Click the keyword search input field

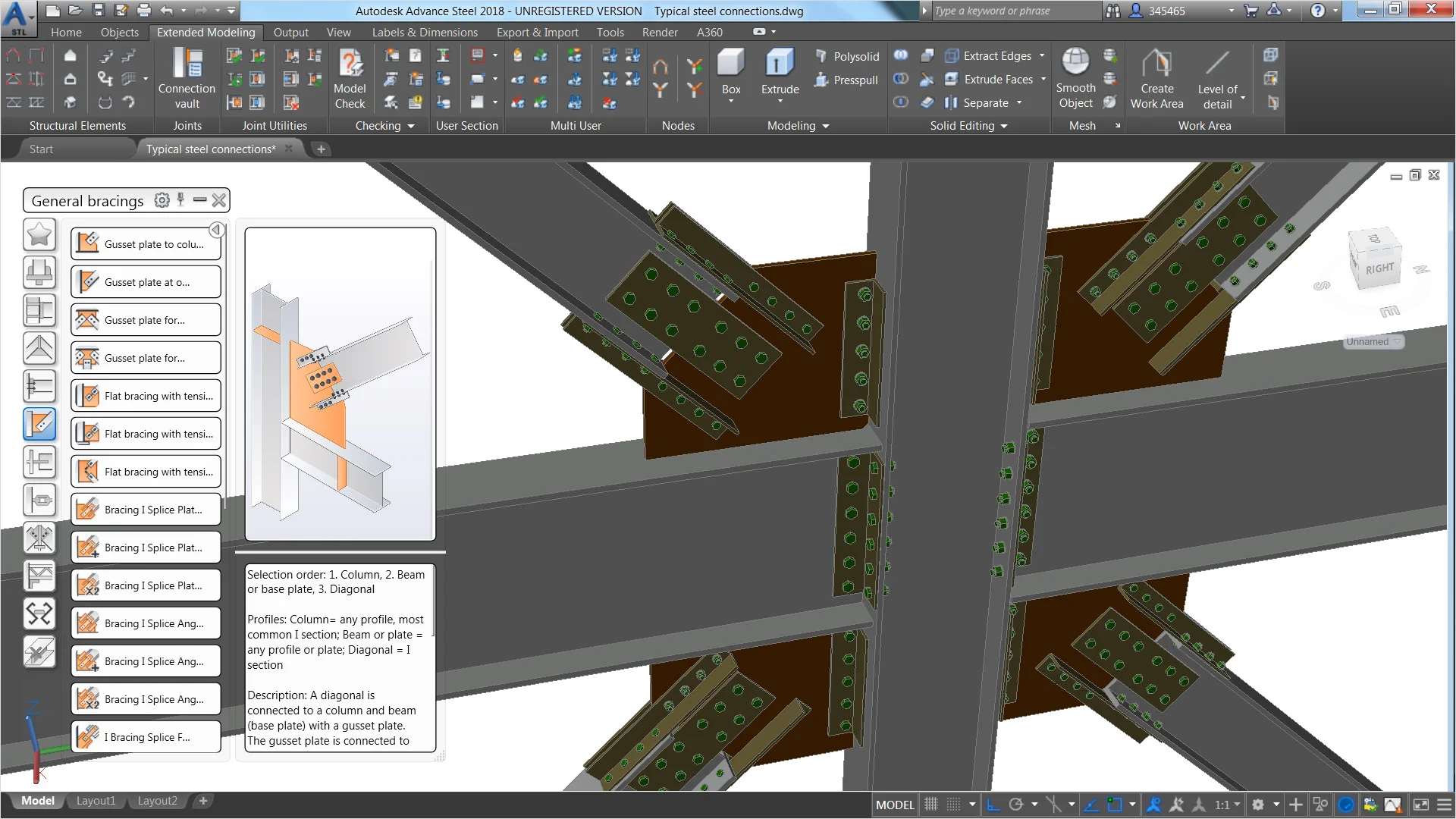click(x=1012, y=11)
